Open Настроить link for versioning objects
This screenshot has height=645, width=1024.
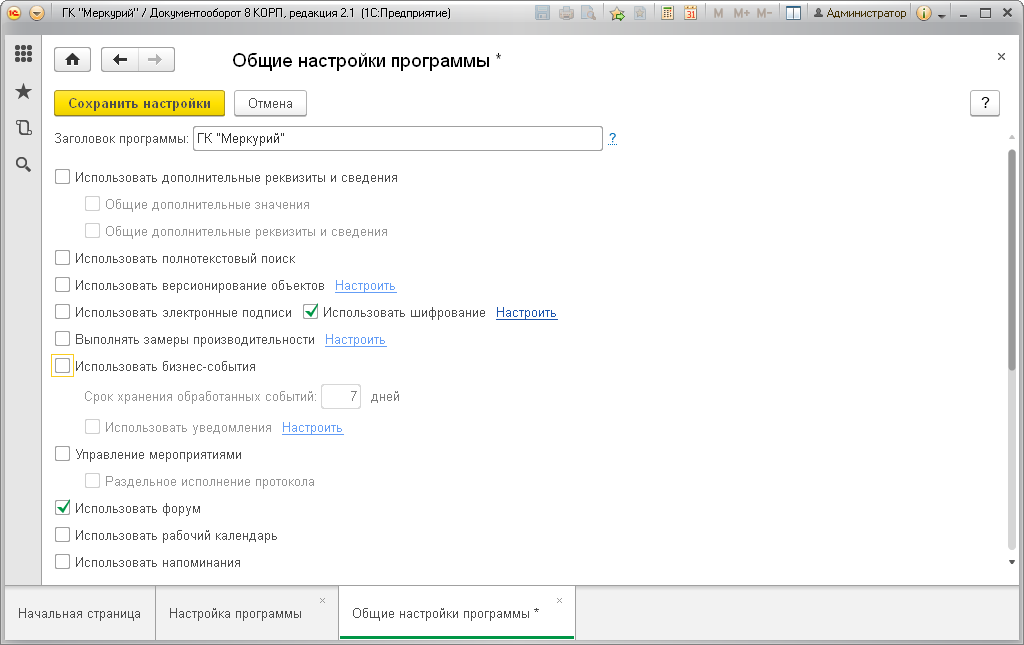[365, 286]
